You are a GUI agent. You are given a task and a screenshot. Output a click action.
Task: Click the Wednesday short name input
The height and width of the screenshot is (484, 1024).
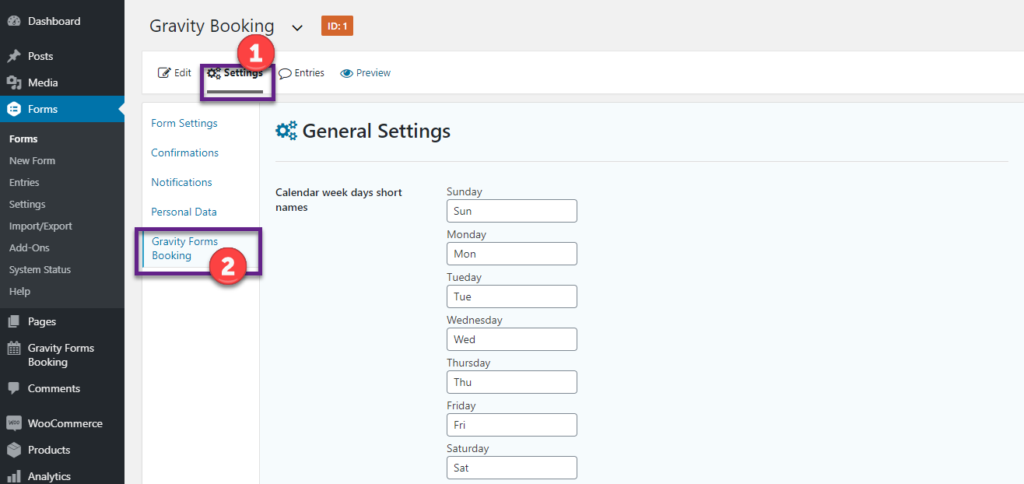pyautogui.click(x=511, y=340)
